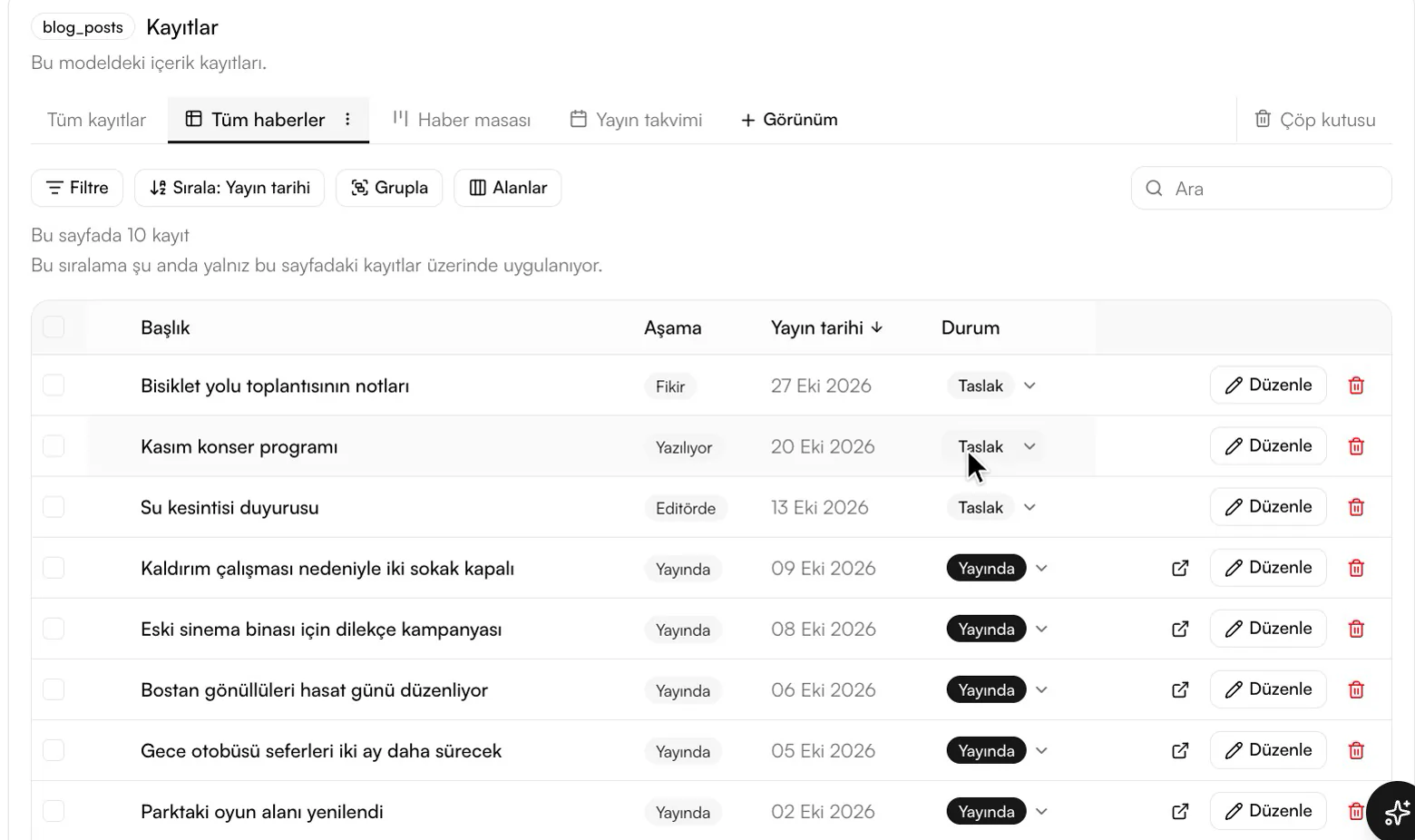
Task: Expand Su kesintisi duyurusu status chevron
Action: point(1030,507)
